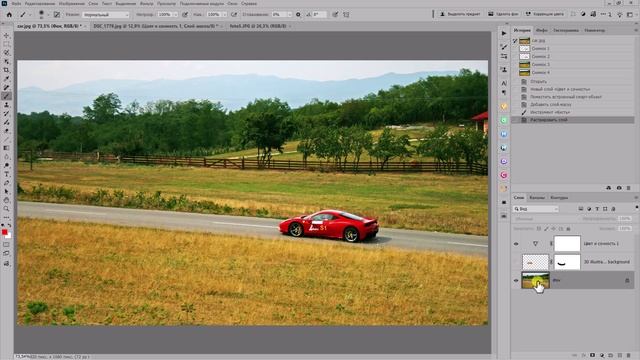Open flow slider dropdown arrow
This screenshot has width=640, height=360.
click(224, 15)
